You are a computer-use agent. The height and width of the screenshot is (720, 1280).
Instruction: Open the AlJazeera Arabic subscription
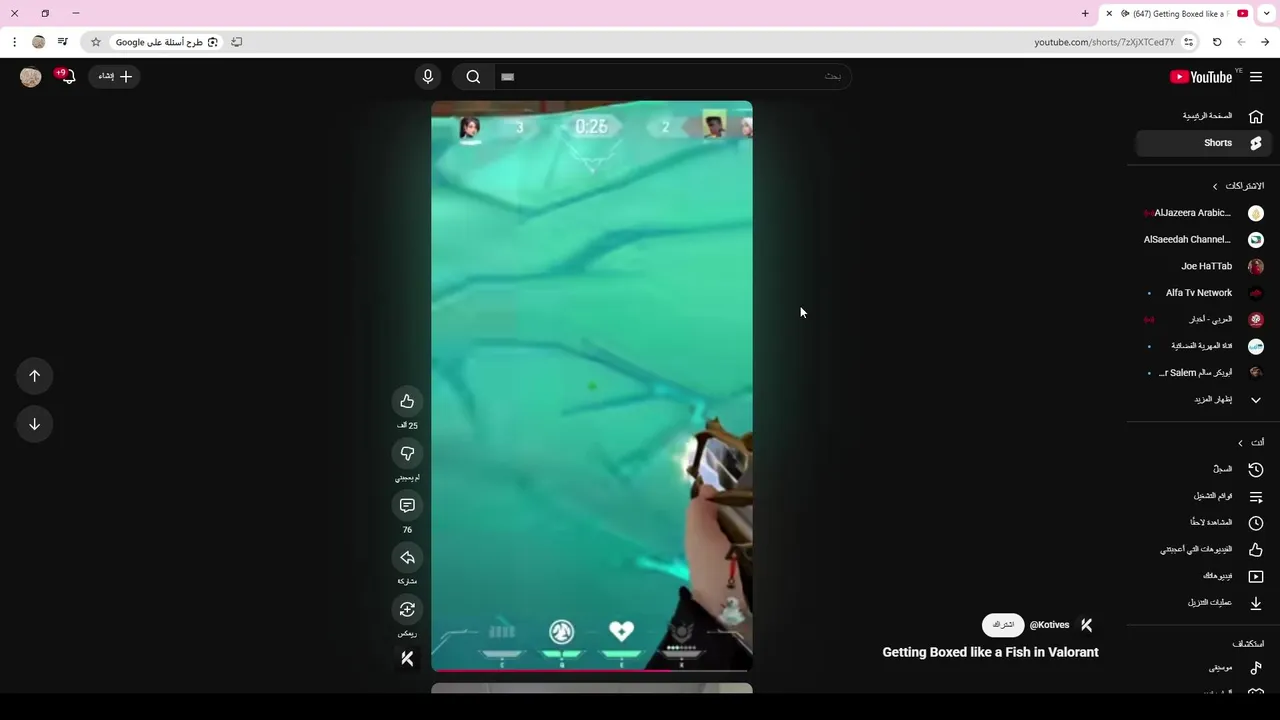coord(1203,213)
